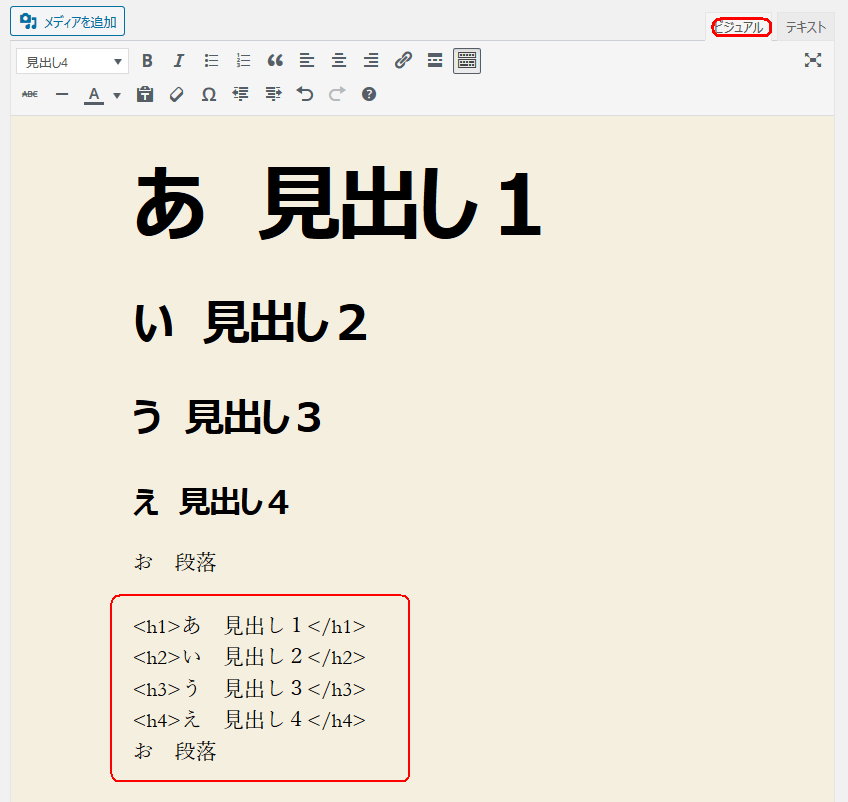Apply the current text color
Screen dimensions: 848x802
click(x=94, y=95)
